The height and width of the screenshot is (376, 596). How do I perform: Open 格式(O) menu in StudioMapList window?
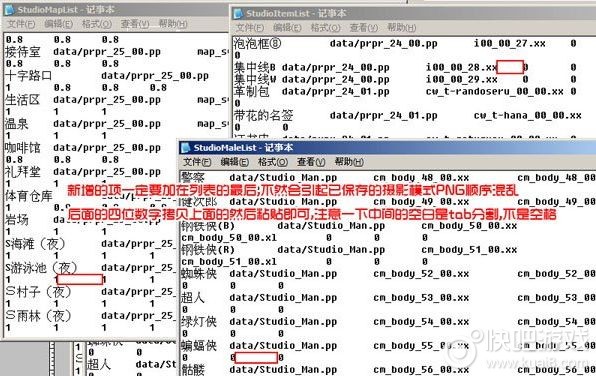tap(97, 24)
